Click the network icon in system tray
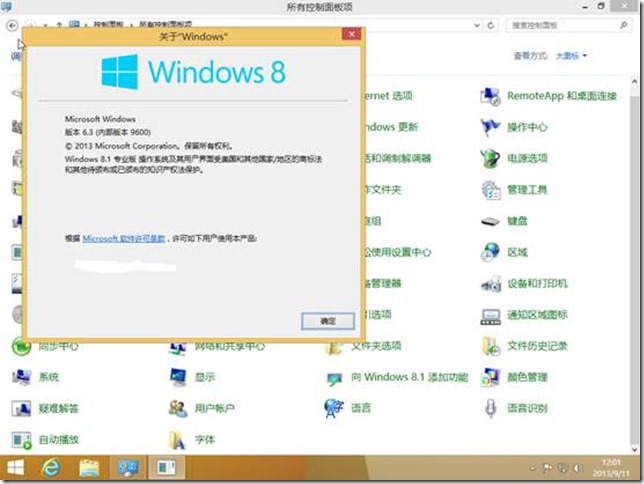644x484 pixels. 563,468
